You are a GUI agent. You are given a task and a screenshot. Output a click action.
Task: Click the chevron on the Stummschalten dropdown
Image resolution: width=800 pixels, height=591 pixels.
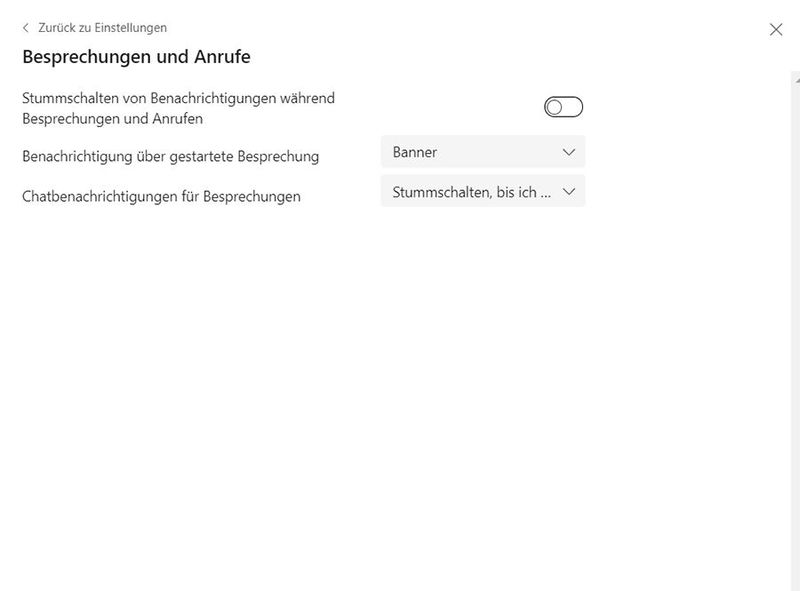click(569, 191)
